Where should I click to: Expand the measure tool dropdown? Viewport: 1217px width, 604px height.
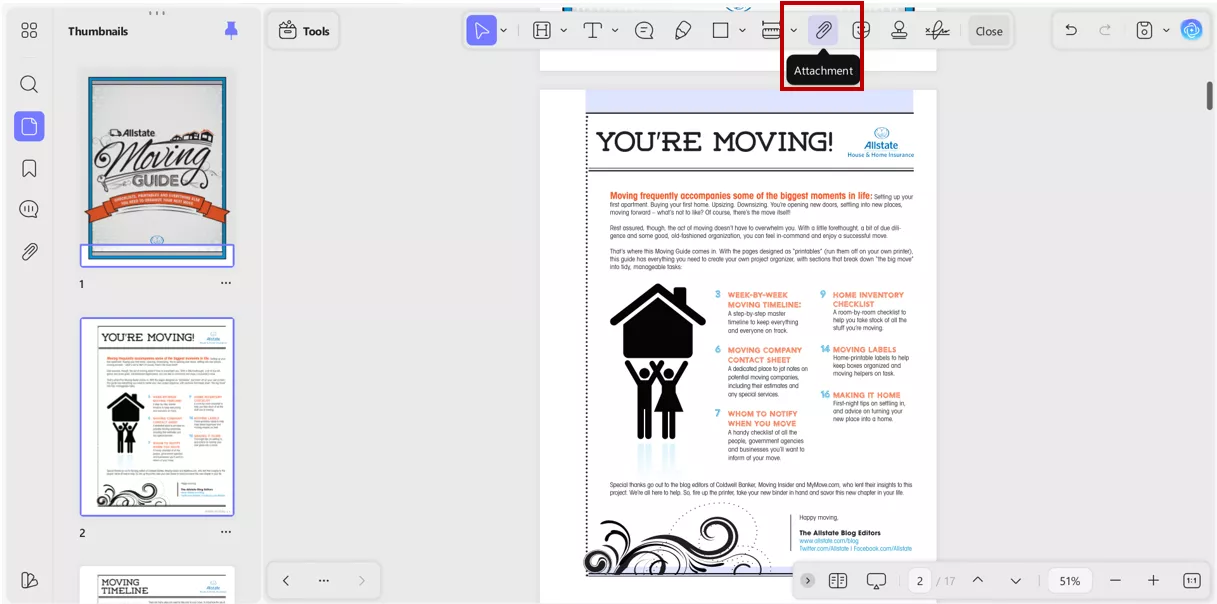(x=791, y=30)
